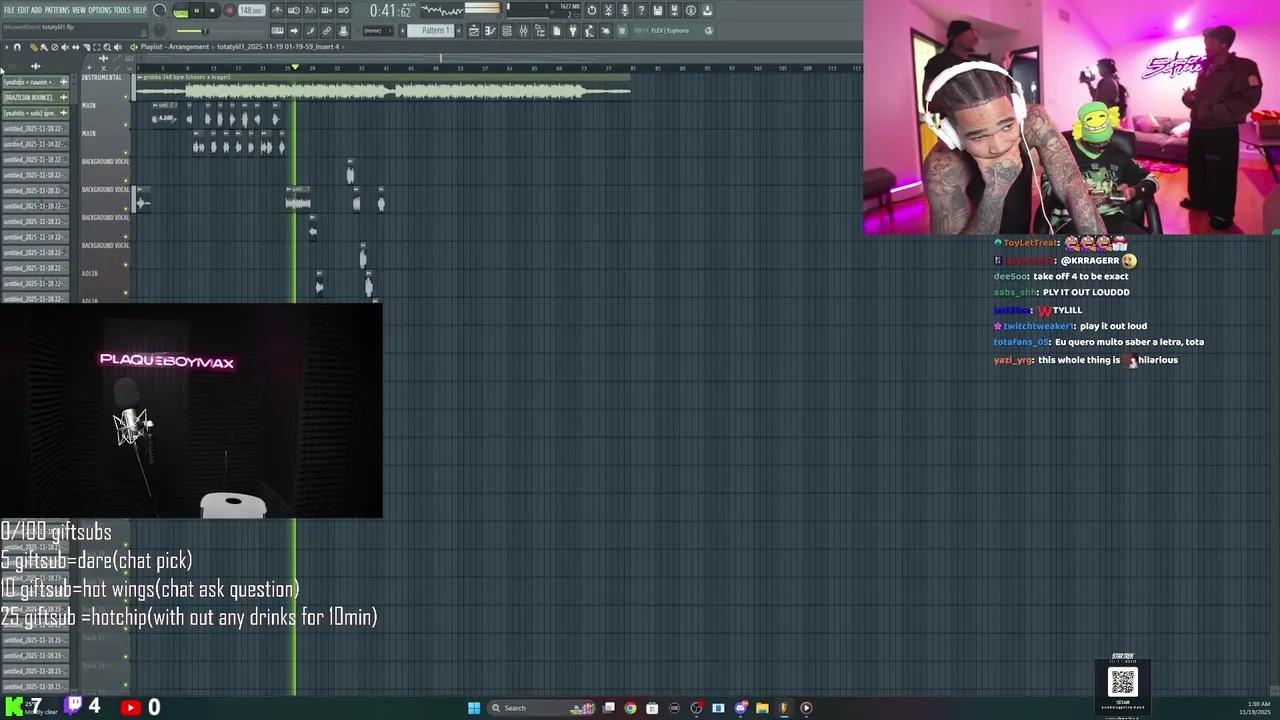Open the browser panel icon
The width and height of the screenshot is (1280, 720).
(x=540, y=31)
